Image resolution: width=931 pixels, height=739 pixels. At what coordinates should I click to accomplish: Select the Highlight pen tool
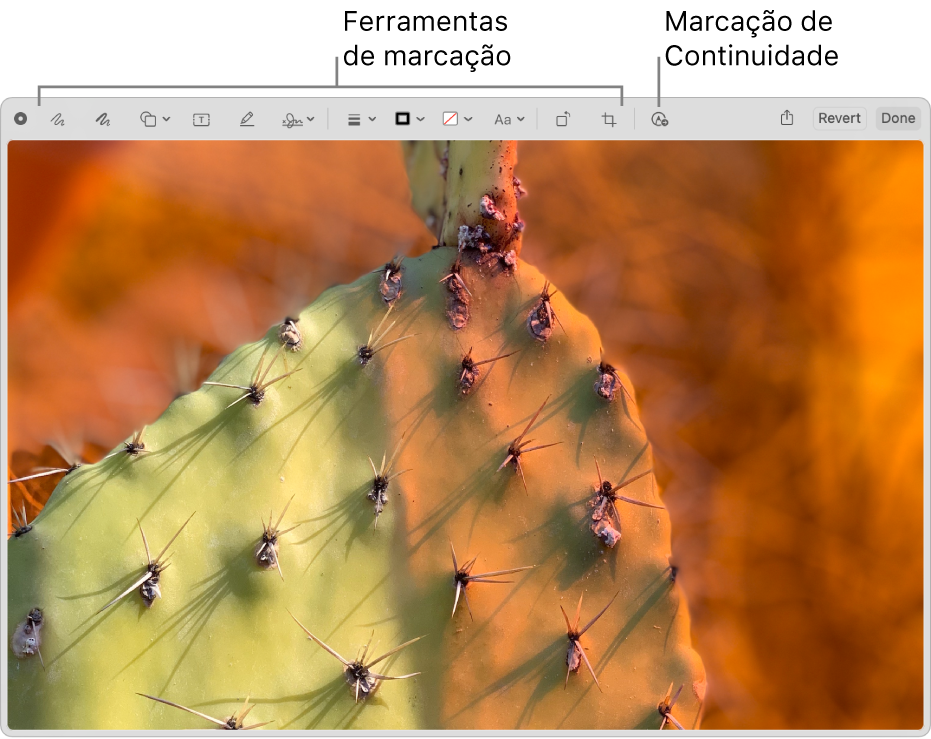tap(246, 119)
